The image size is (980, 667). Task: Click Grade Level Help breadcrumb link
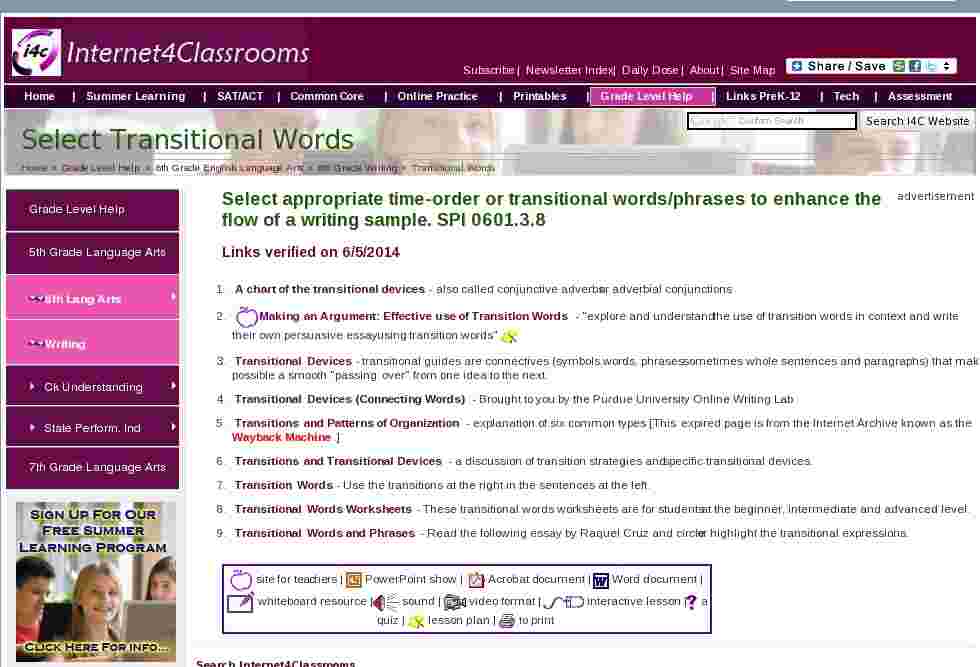(101, 168)
